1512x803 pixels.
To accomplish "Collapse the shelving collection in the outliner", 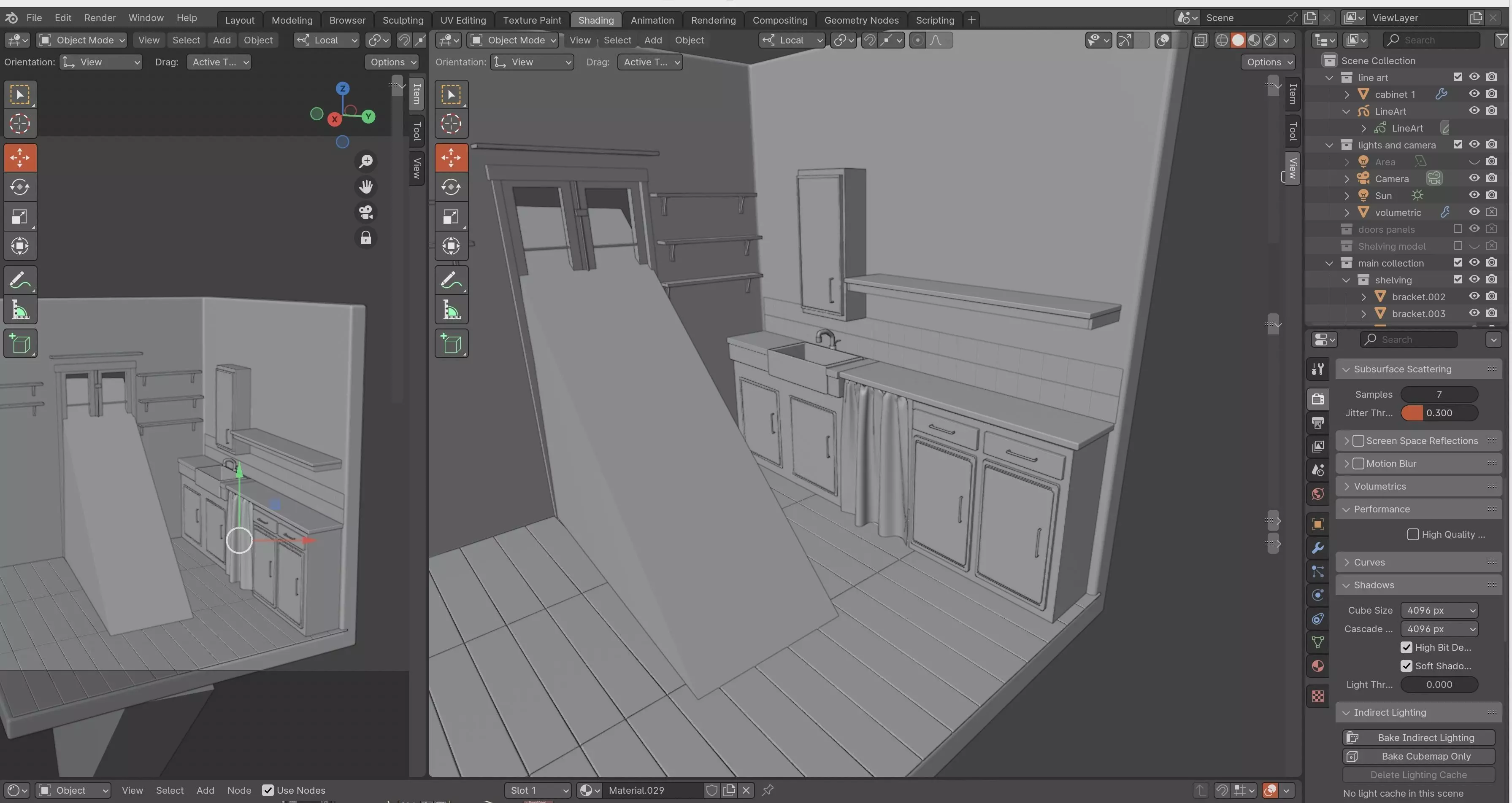I will pyautogui.click(x=1346, y=280).
